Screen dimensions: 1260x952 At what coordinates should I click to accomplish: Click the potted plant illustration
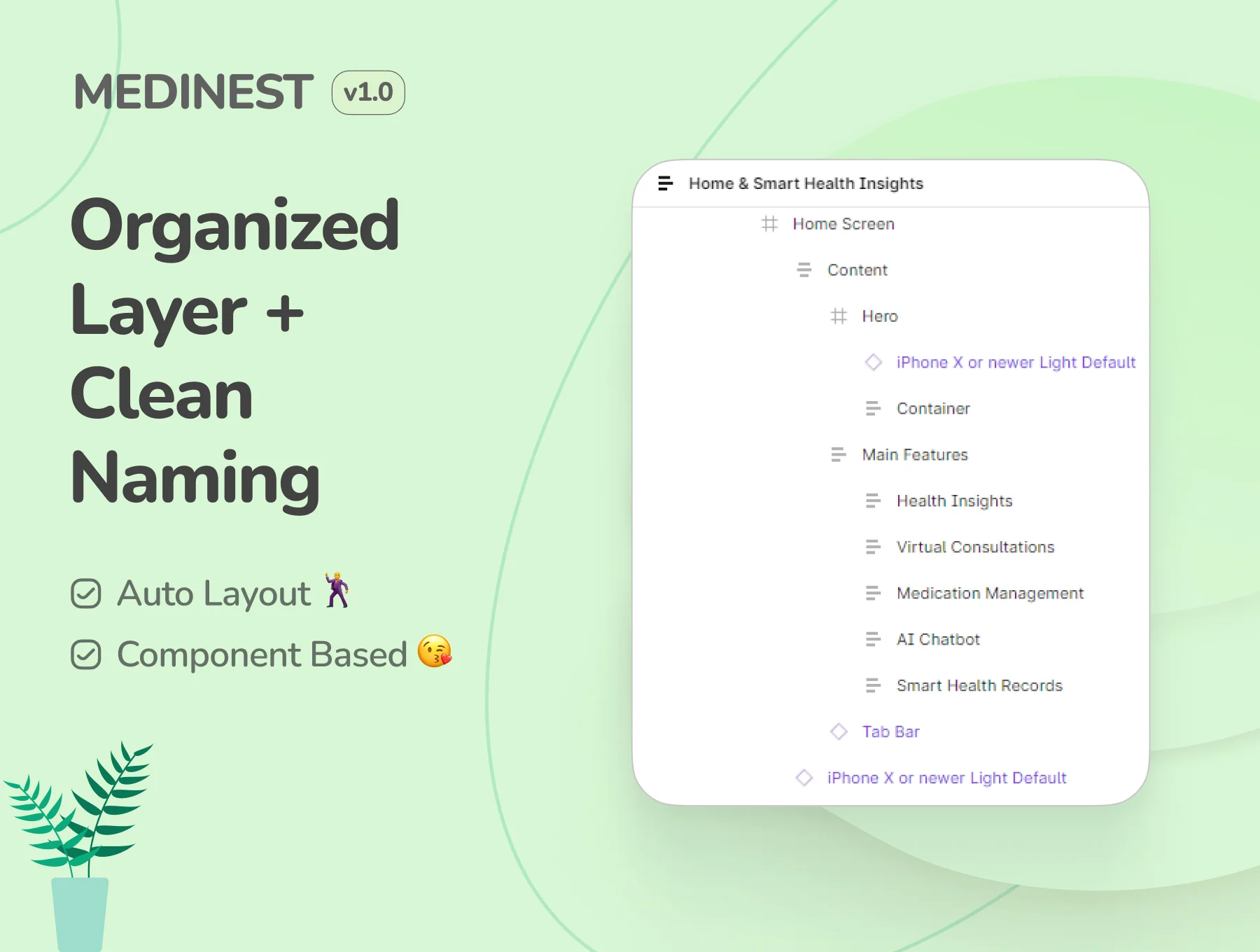(78, 847)
